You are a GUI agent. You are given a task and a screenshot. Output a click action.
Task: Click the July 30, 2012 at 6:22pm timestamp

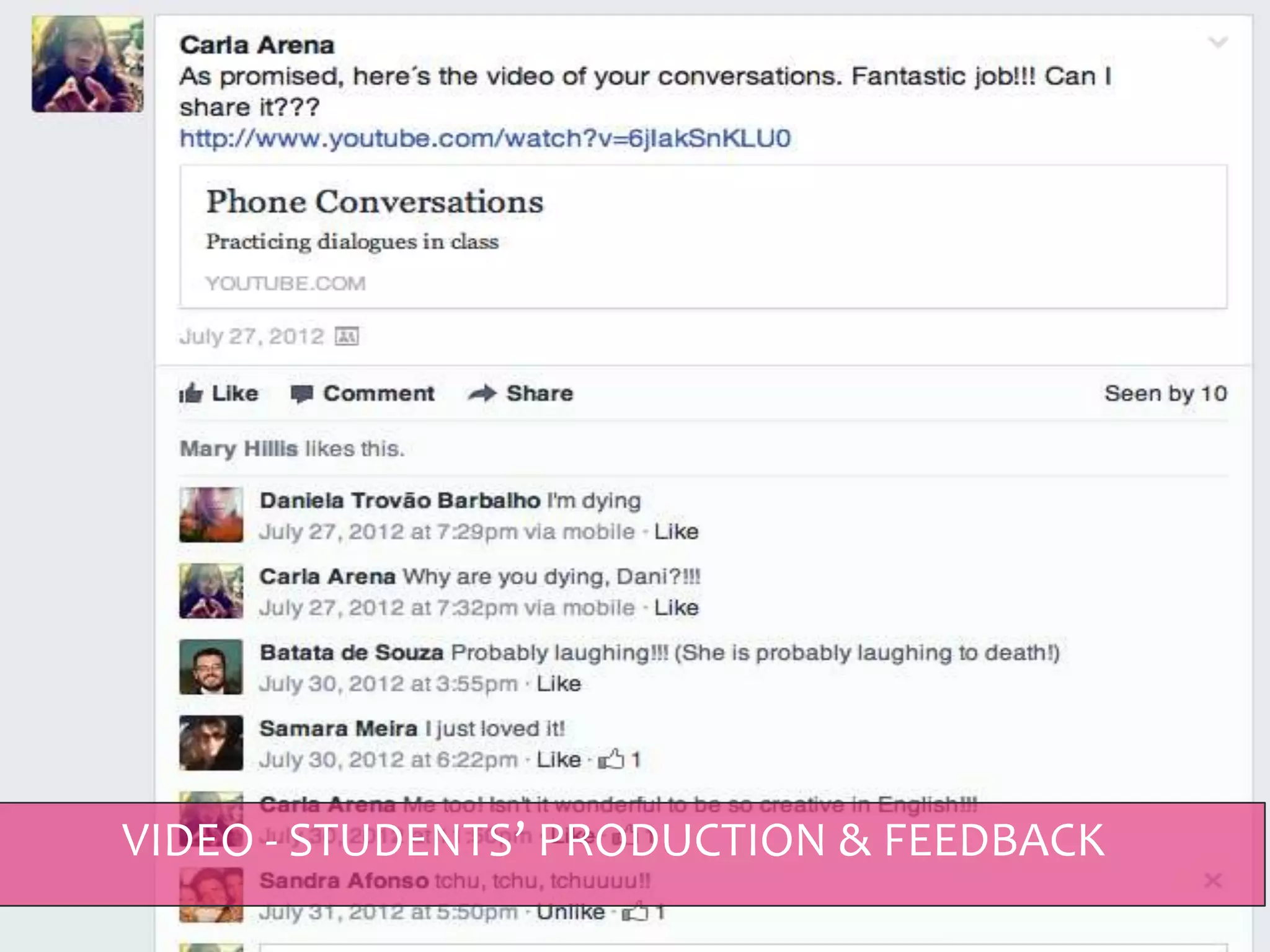[x=388, y=760]
